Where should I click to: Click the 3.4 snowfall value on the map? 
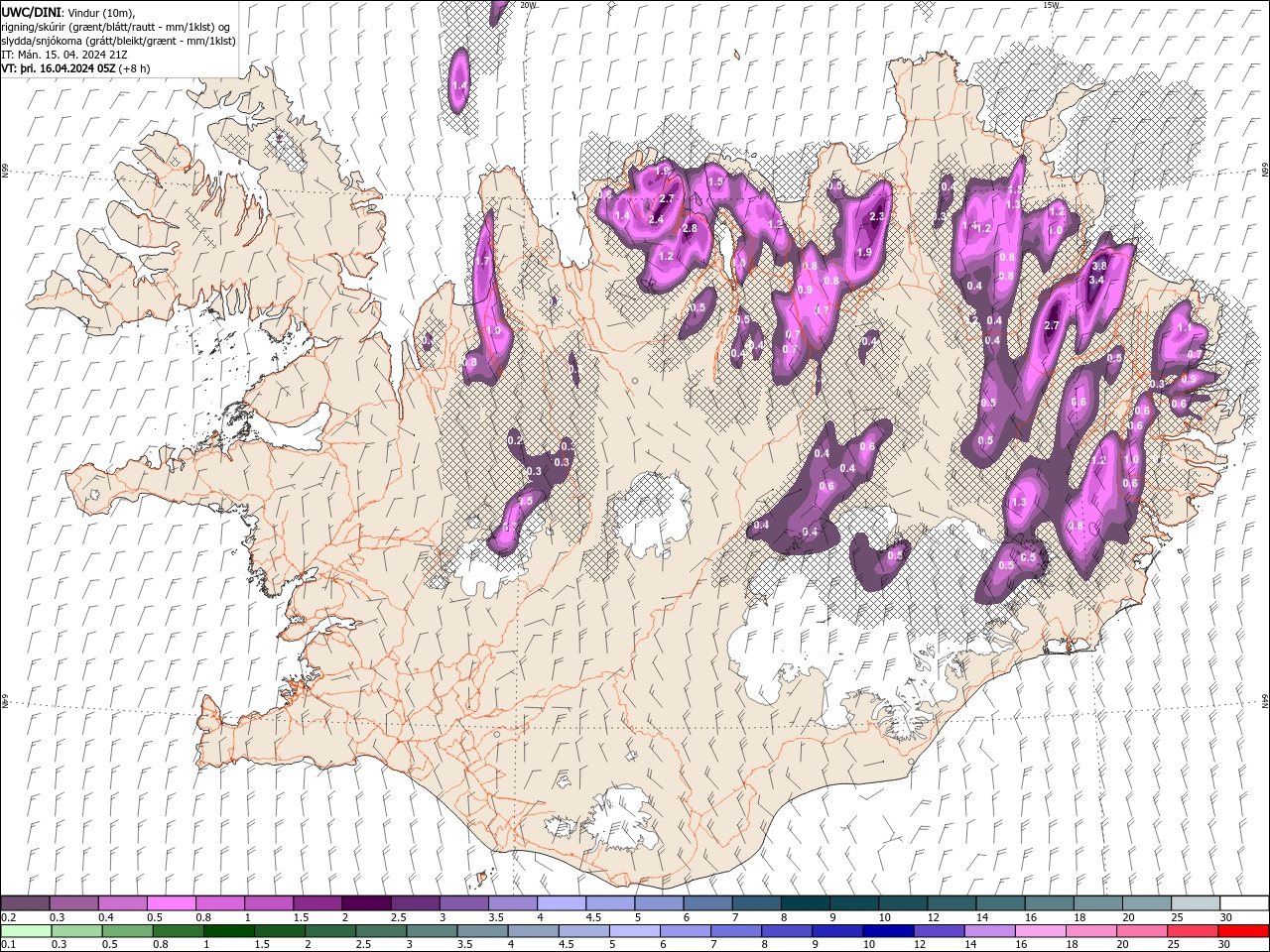point(1095,281)
